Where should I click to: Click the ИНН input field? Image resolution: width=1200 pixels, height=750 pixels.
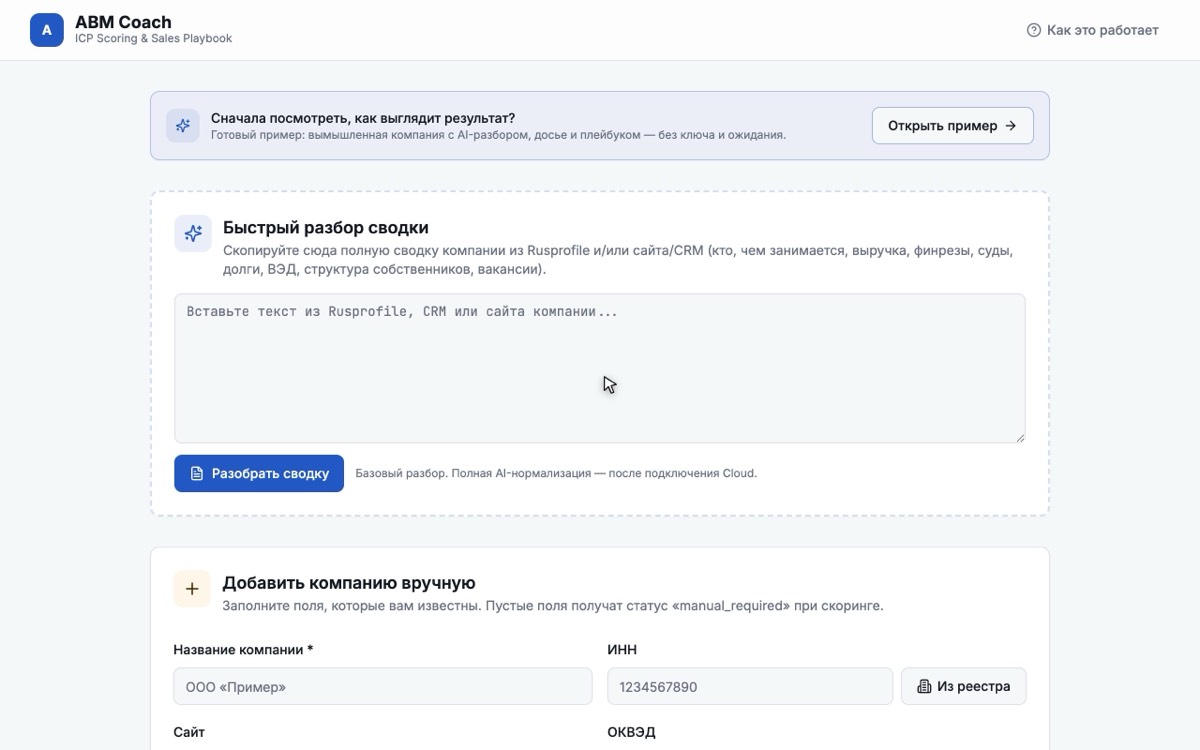[750, 687]
